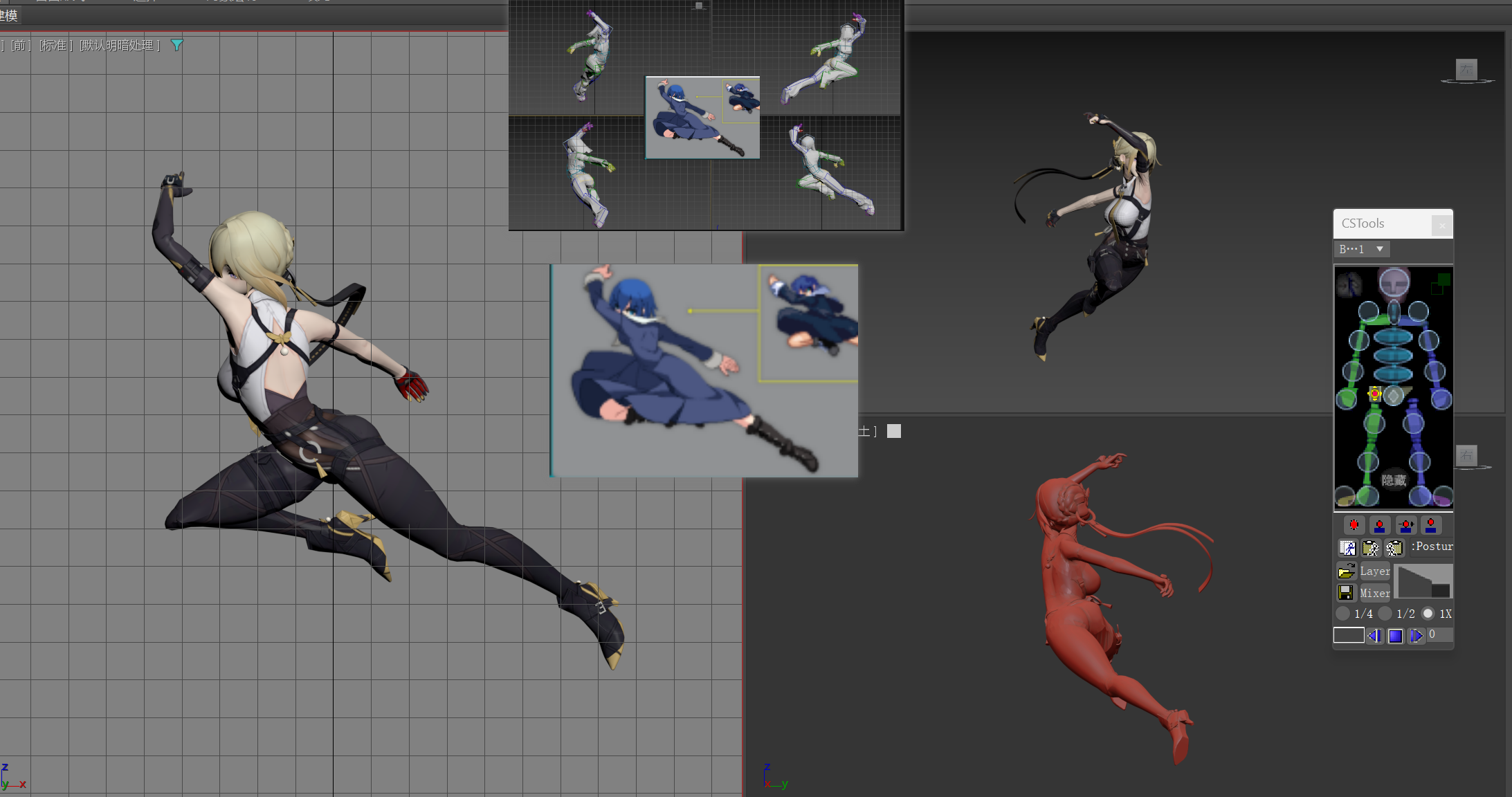Click the Layer button
The height and width of the screenshot is (797, 1512).
[1374, 571]
